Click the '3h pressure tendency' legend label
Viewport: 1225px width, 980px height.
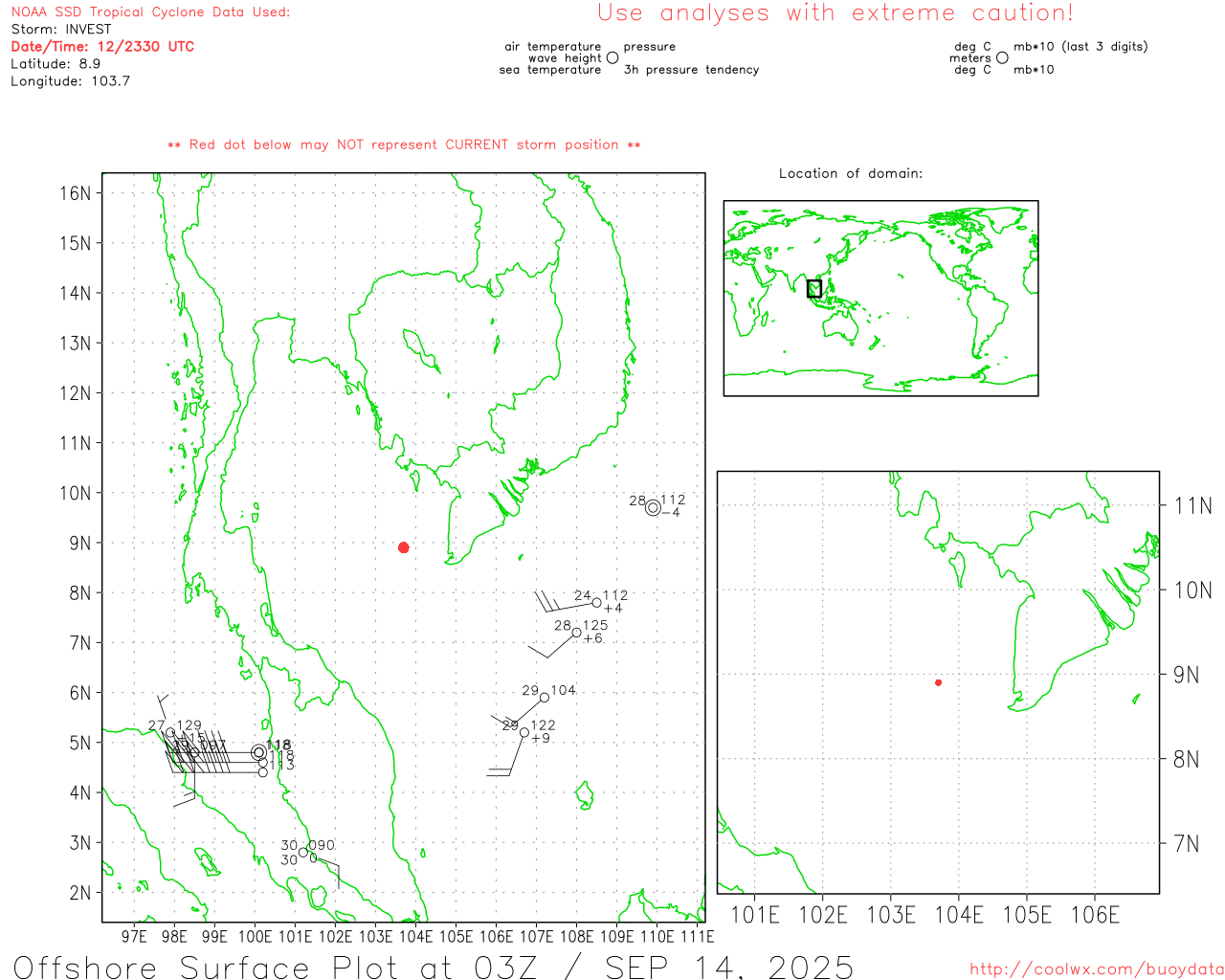691,70
